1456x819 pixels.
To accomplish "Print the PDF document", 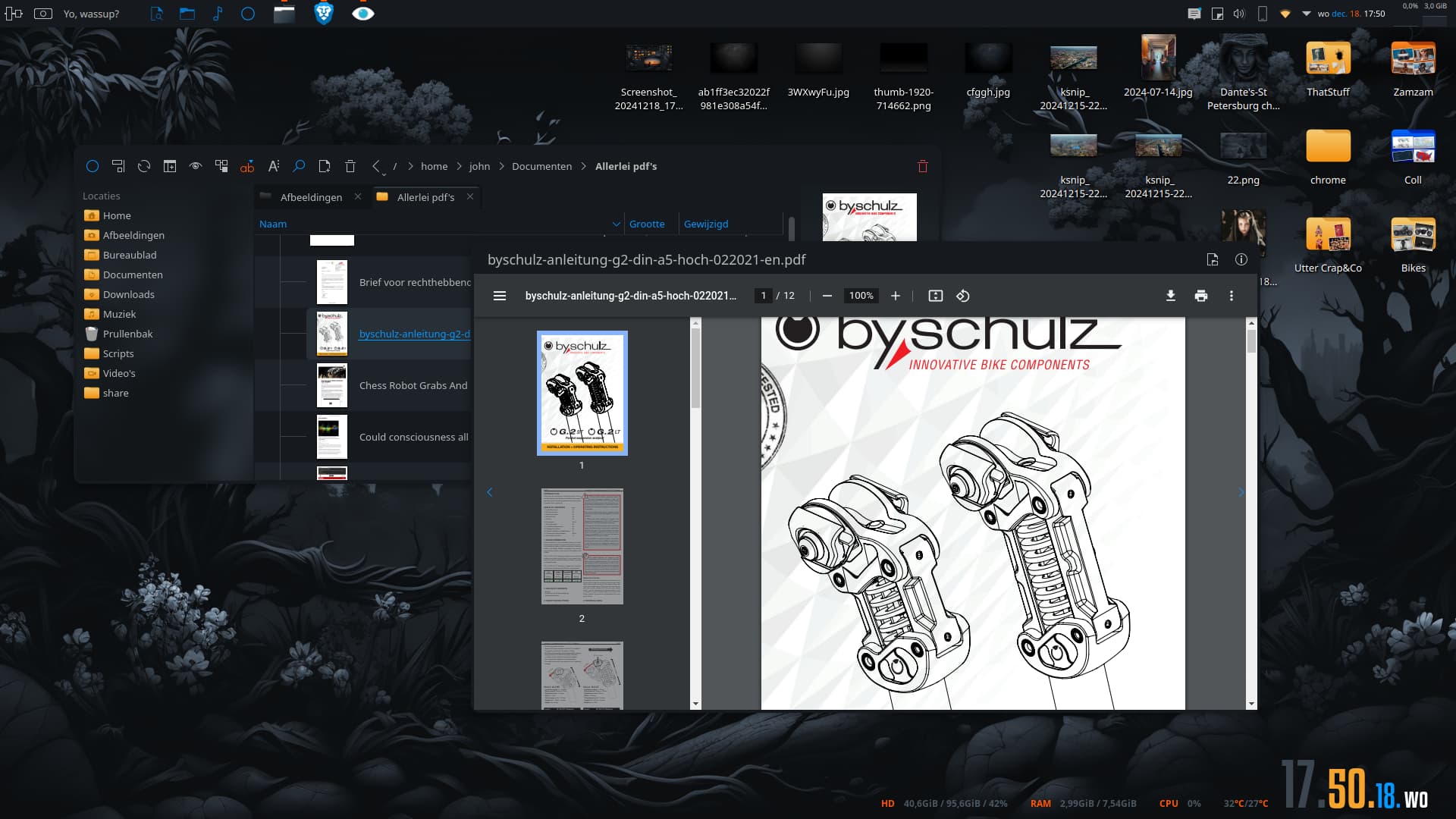I will (x=1200, y=296).
